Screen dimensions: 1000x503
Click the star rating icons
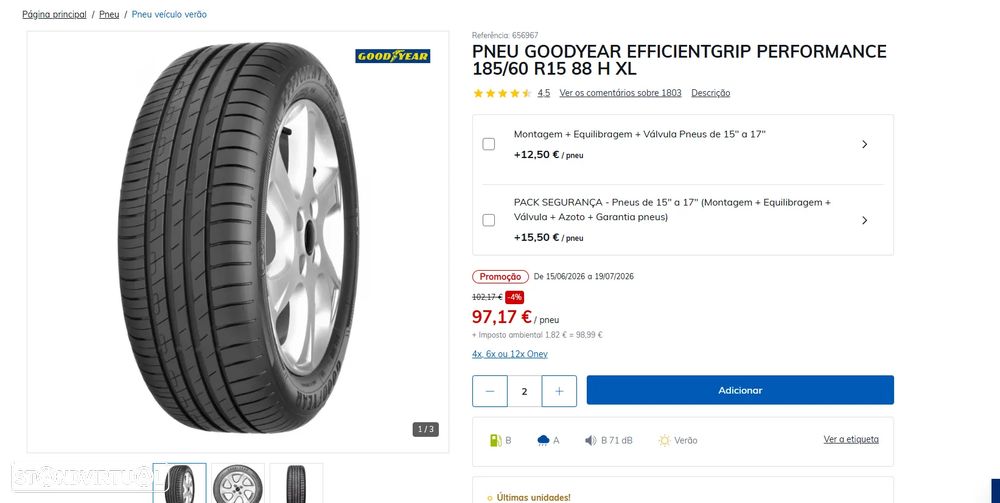(502, 93)
